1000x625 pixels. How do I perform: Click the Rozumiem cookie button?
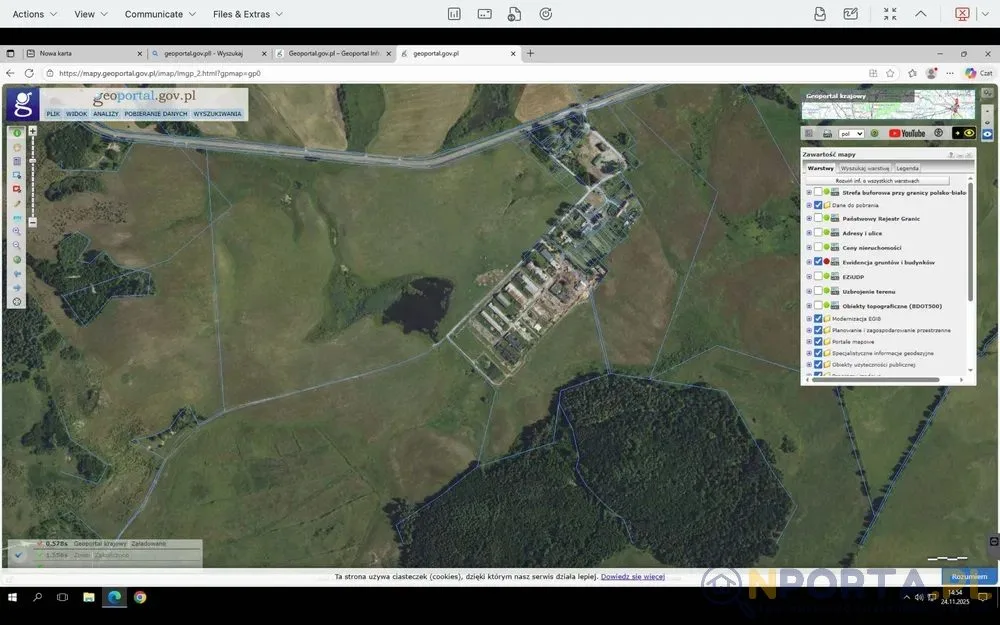(x=969, y=577)
